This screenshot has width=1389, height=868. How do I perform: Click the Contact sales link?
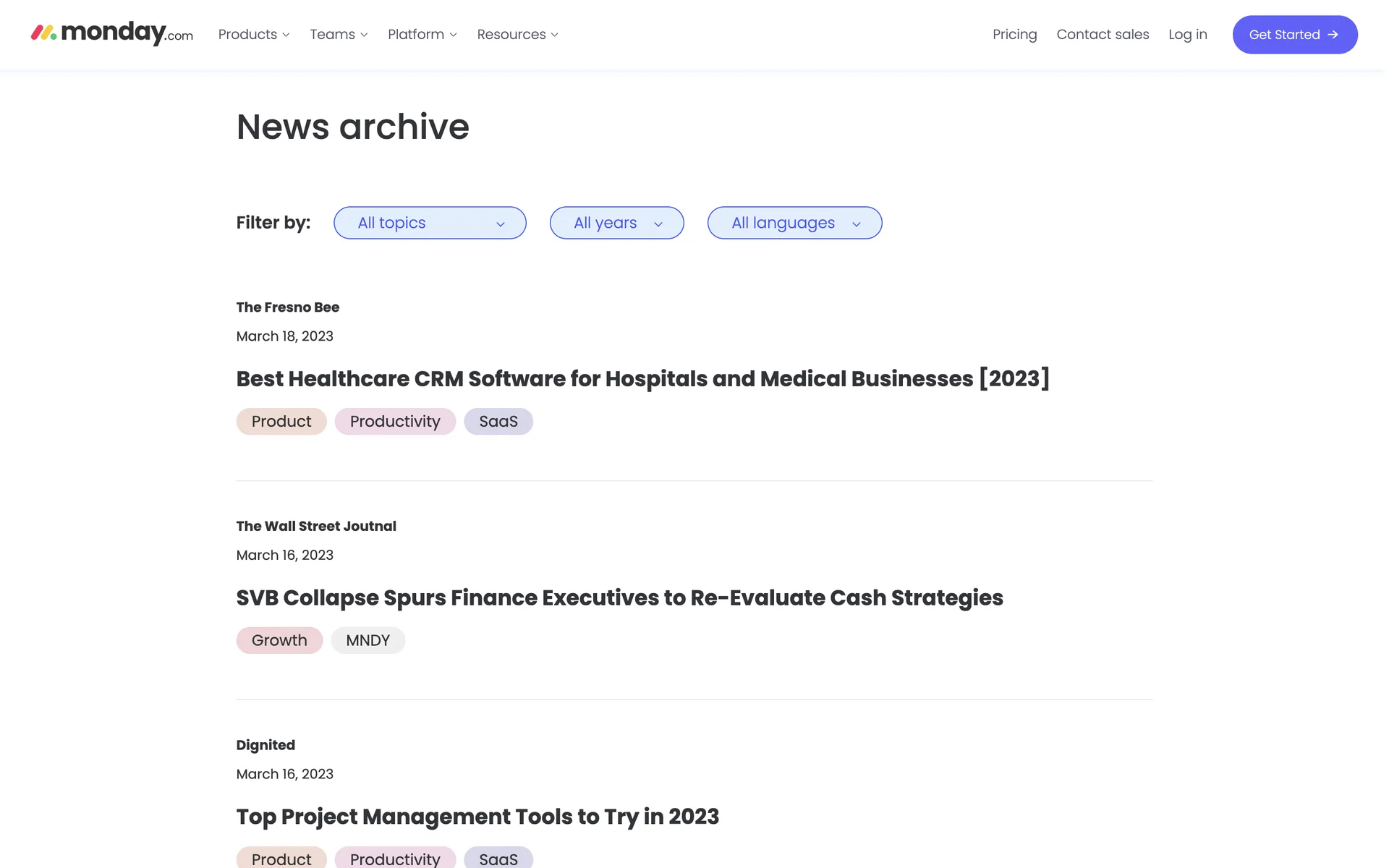point(1103,35)
